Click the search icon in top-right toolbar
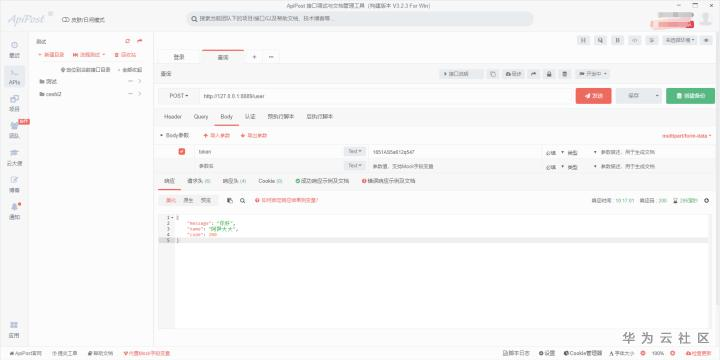The height and width of the screenshot is (360, 720). [x=600, y=40]
